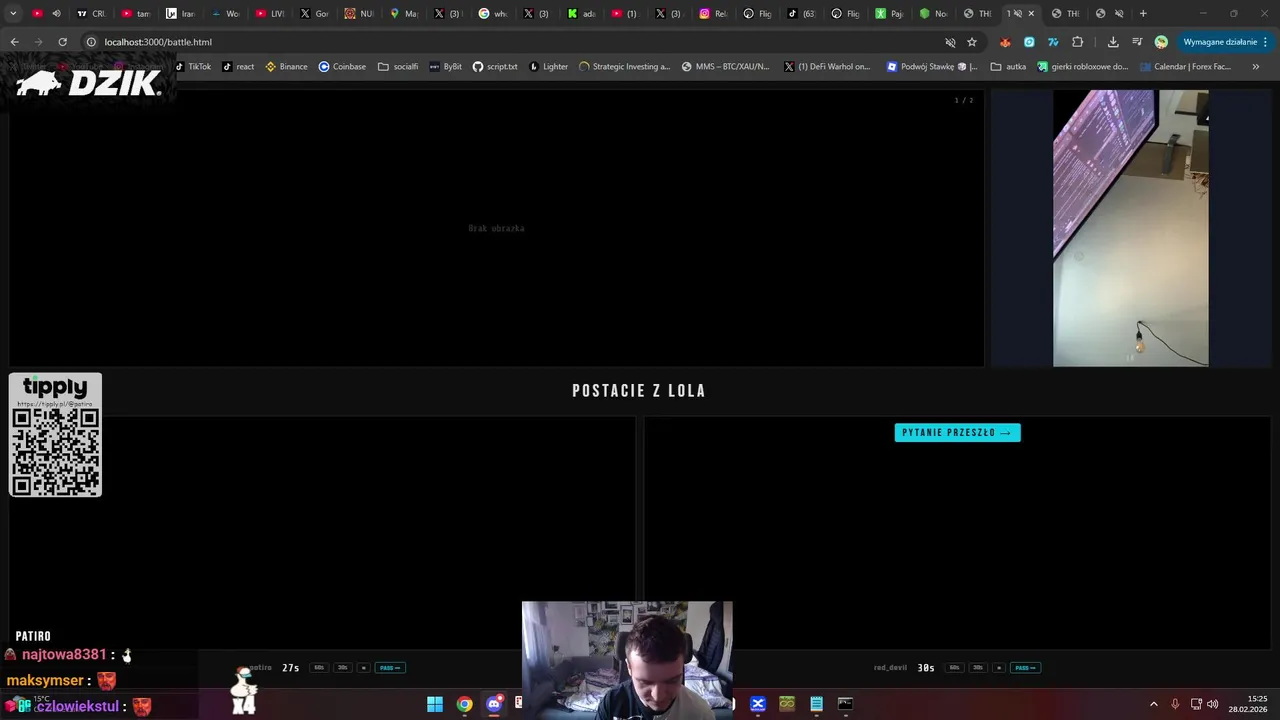Viewport: 1280px width, 720px height.
Task: Open the DeFi Warhol bookmark
Action: pyautogui.click(x=828, y=67)
